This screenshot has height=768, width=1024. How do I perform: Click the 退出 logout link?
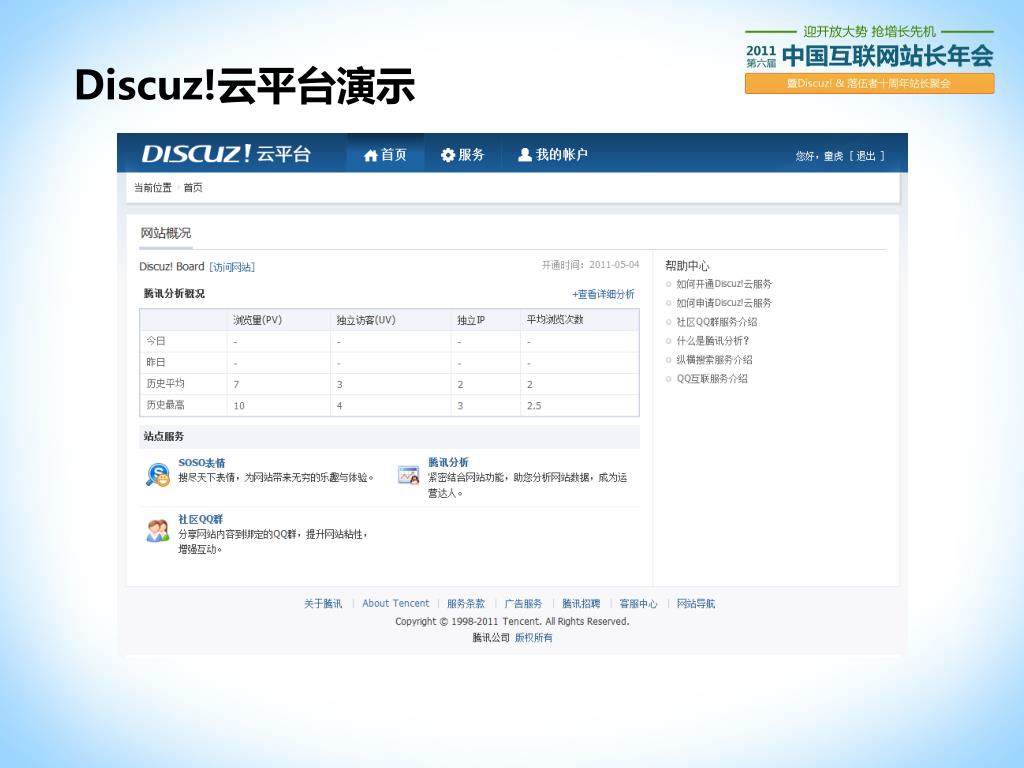point(865,156)
